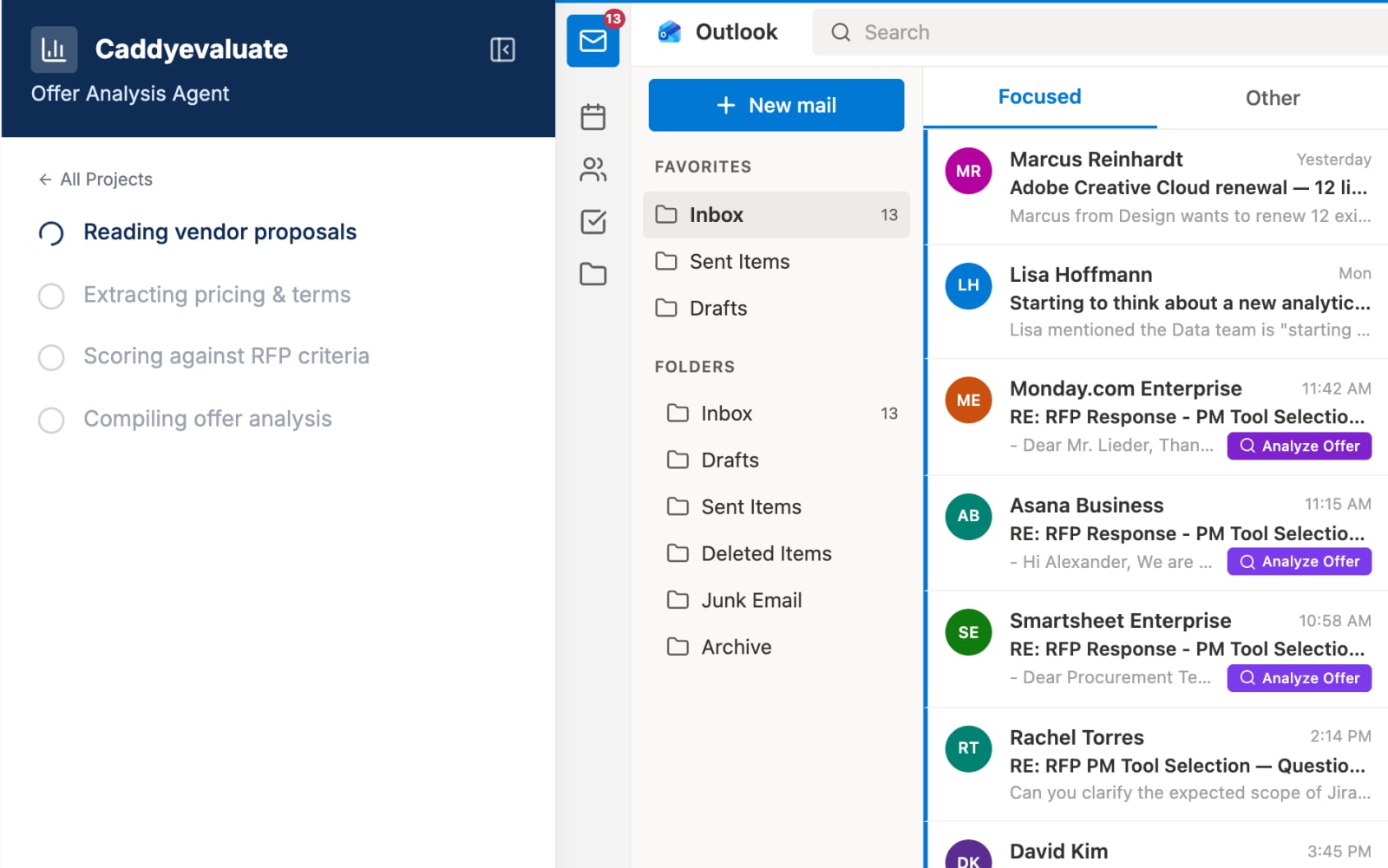Click the circle beside Scoring against RFP criteria
1388x868 pixels.
pyautogui.click(x=51, y=357)
